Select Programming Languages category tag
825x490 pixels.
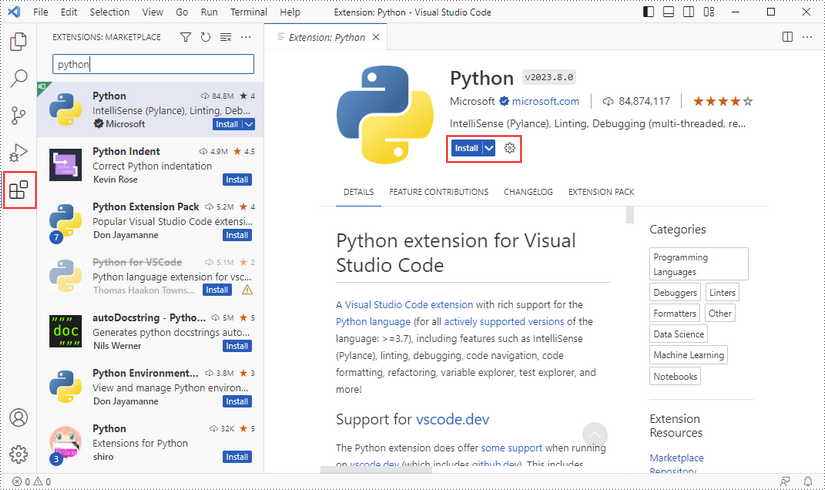pyautogui.click(x=698, y=264)
